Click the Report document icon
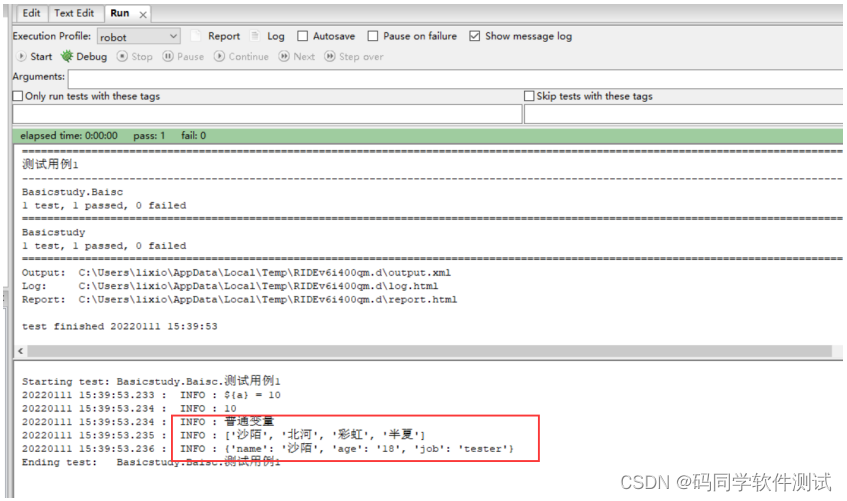Viewport: 847px width, 501px height. [x=196, y=36]
